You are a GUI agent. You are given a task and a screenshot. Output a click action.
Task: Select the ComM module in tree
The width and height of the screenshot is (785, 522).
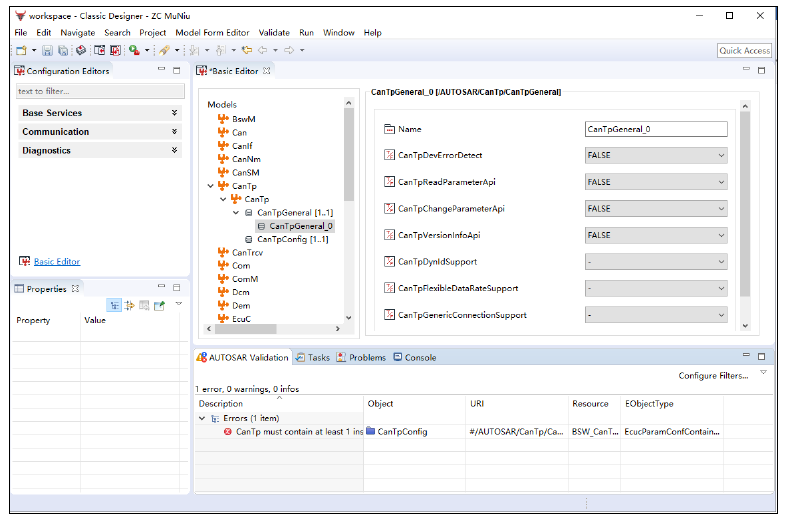(x=245, y=279)
